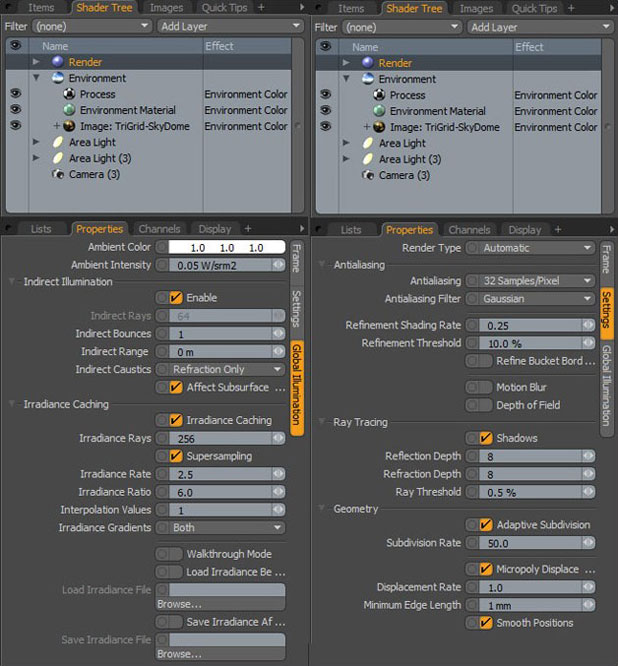This screenshot has height=666, width=618.
Task: Click Area Light (3) icon in right panel
Action: 368,159
